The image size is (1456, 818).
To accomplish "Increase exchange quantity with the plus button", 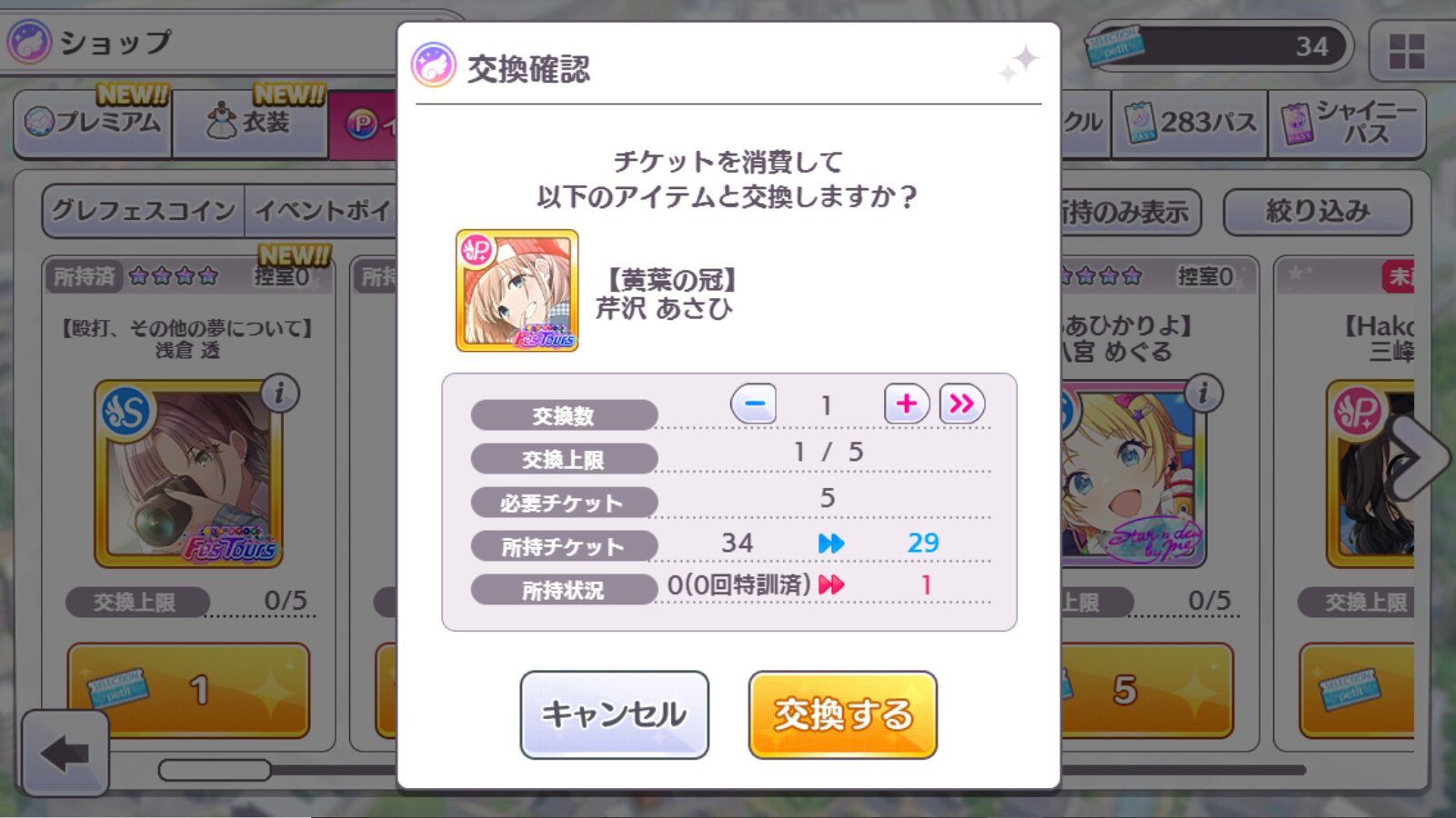I will pyautogui.click(x=907, y=404).
